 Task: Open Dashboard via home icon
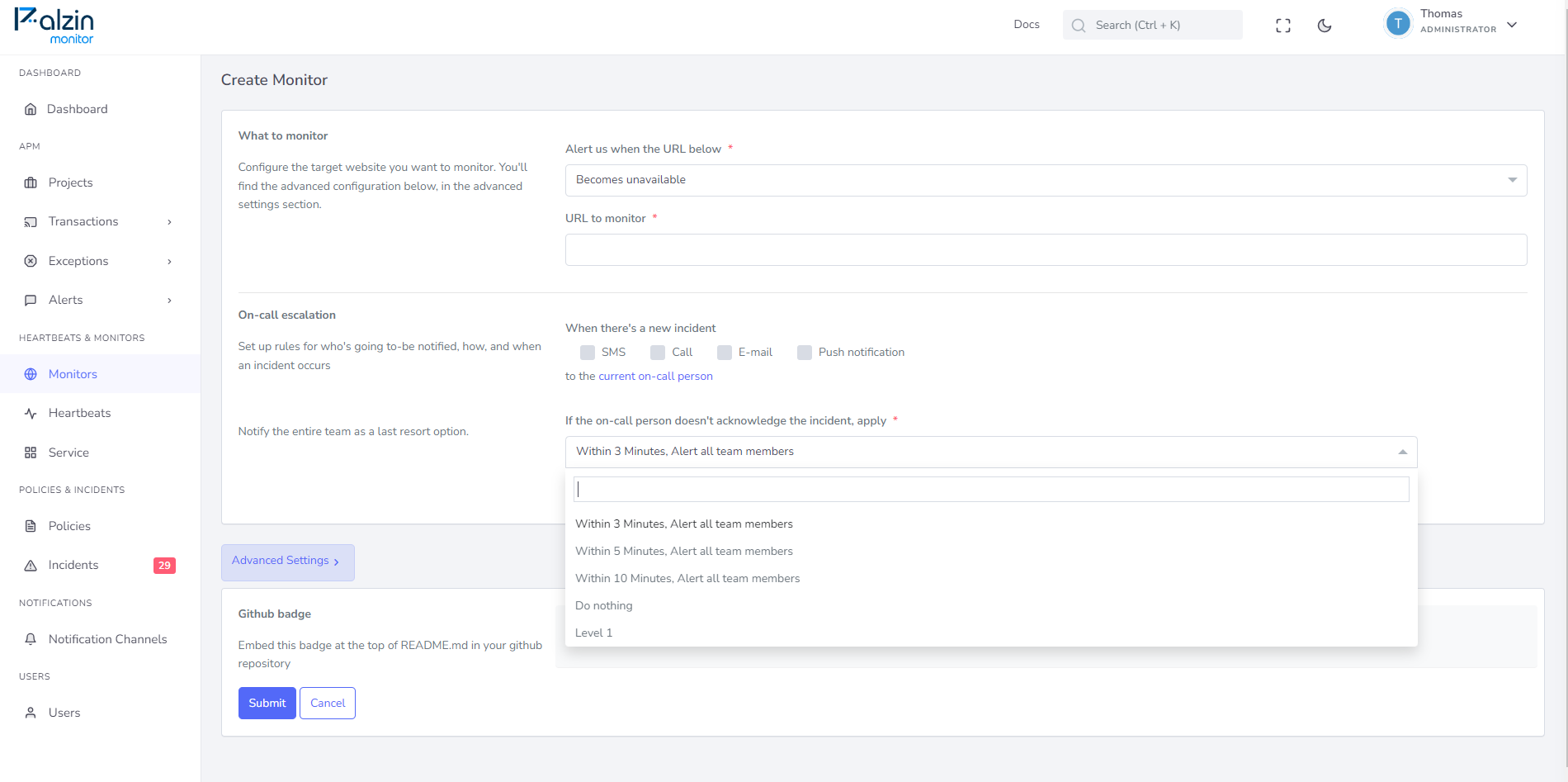(31, 109)
